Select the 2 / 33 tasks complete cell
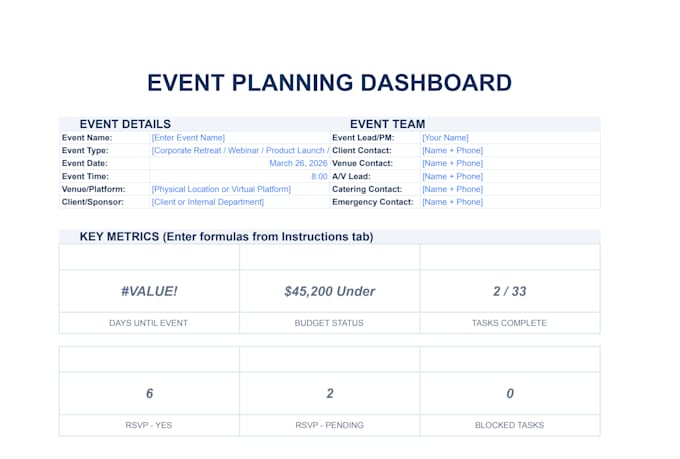Screen dimensions: 680x459 point(510,291)
